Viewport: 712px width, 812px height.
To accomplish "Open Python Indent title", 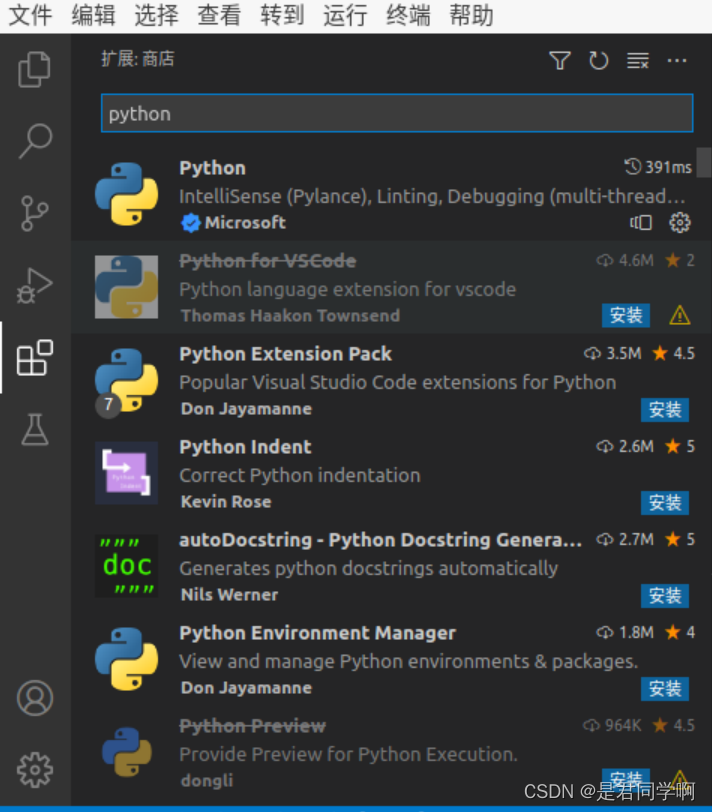I will tap(245, 446).
